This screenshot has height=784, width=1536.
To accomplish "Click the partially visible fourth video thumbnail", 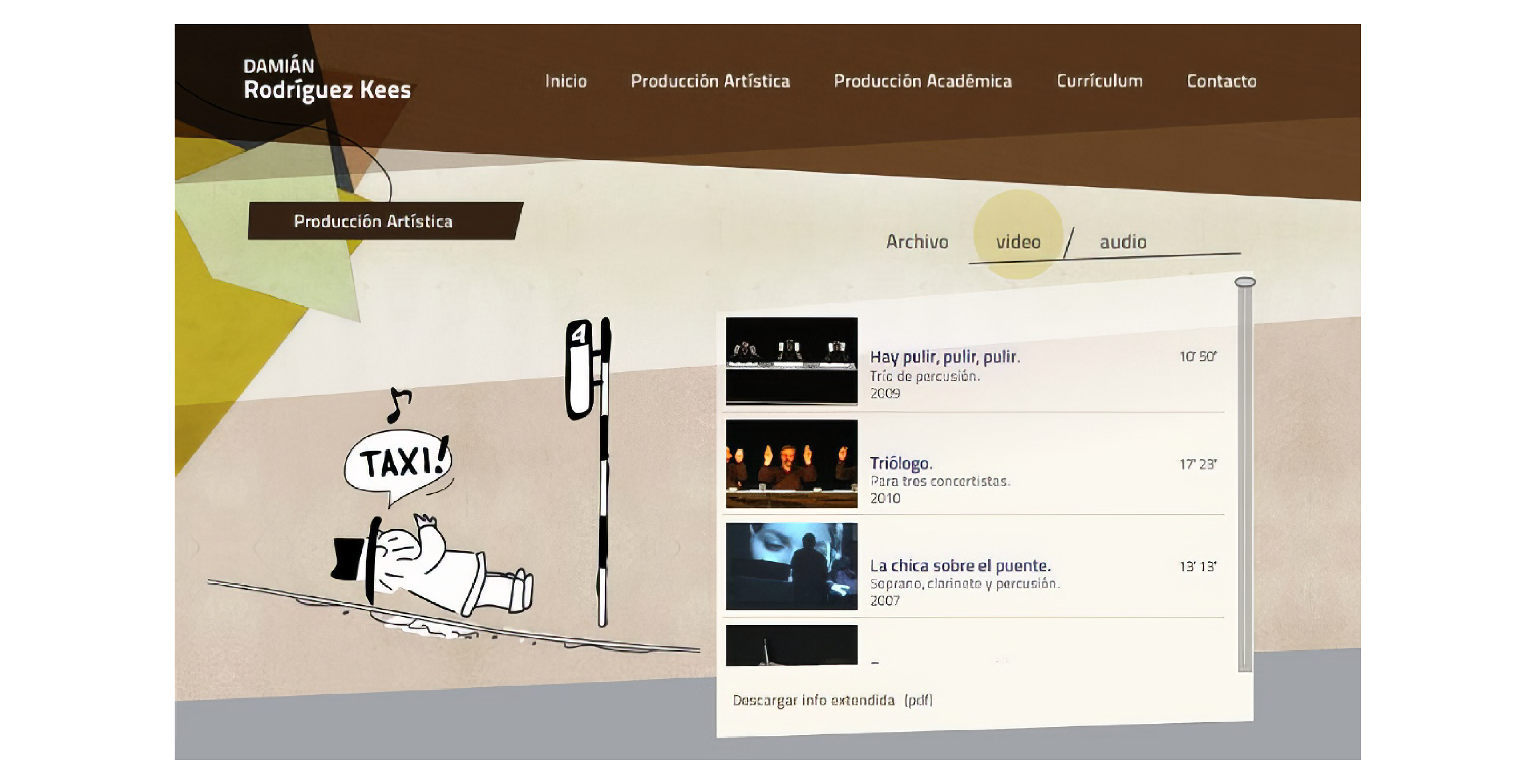I will point(791,645).
